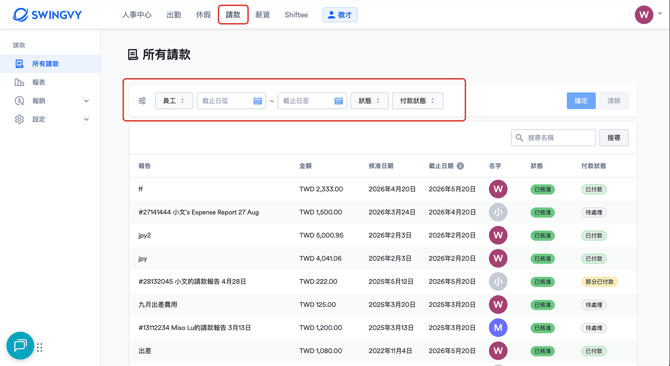Expand the 設定 chevron
670x366 pixels.
[86, 120]
